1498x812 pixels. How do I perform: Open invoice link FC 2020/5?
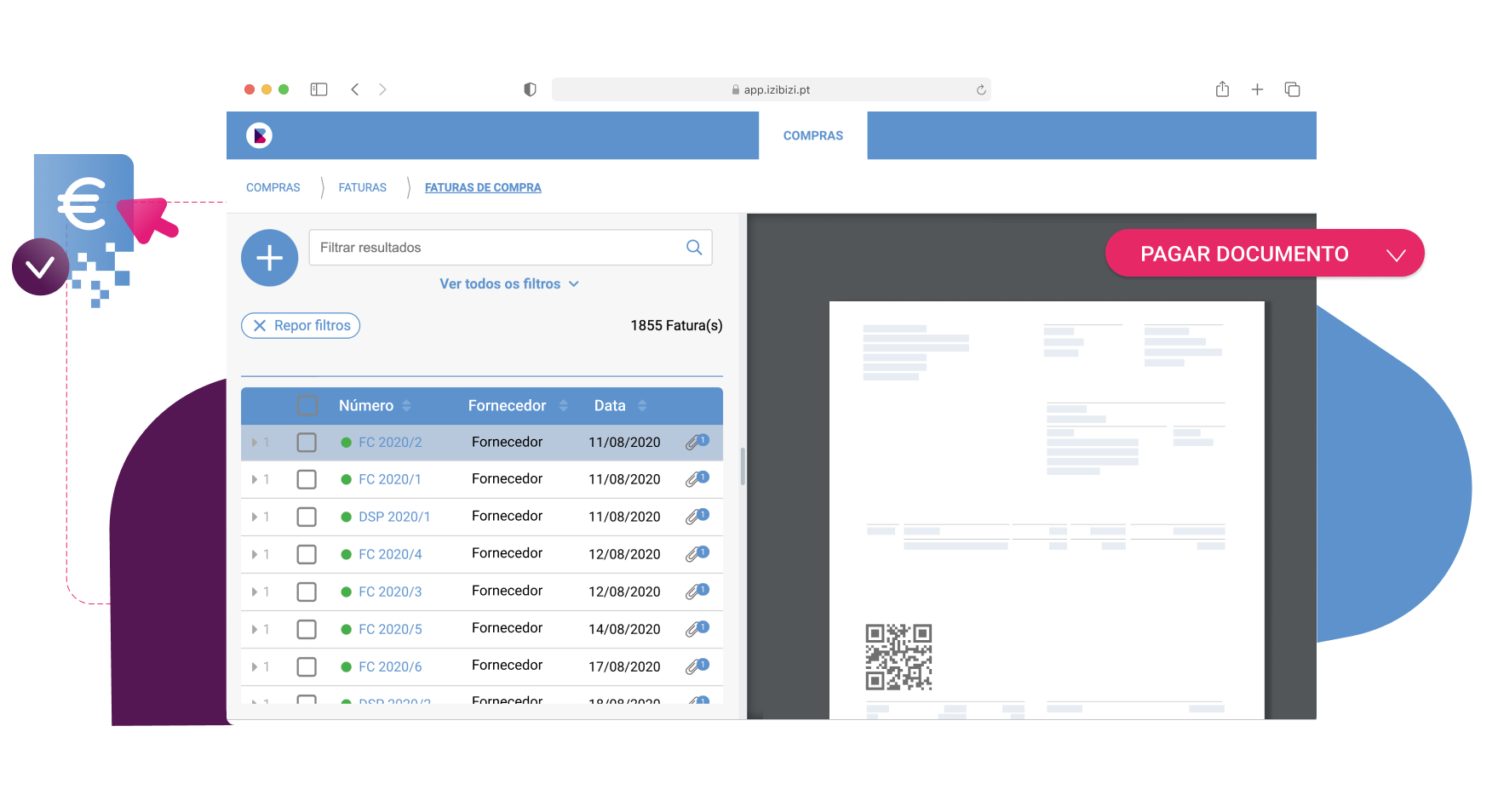pyautogui.click(x=390, y=630)
